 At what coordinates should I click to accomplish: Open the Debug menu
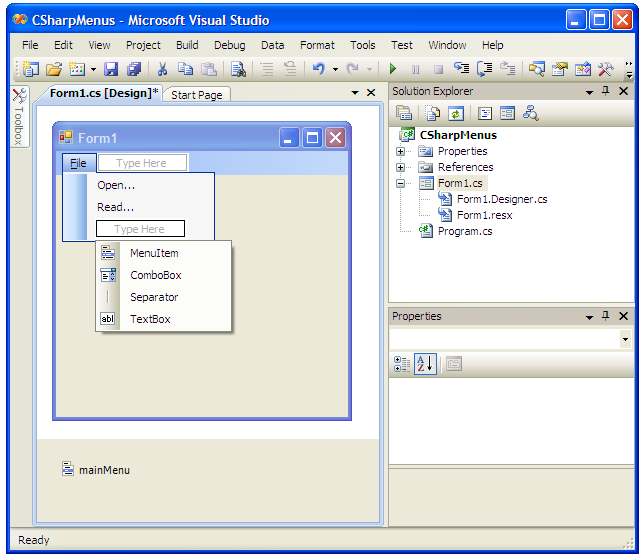click(x=229, y=45)
